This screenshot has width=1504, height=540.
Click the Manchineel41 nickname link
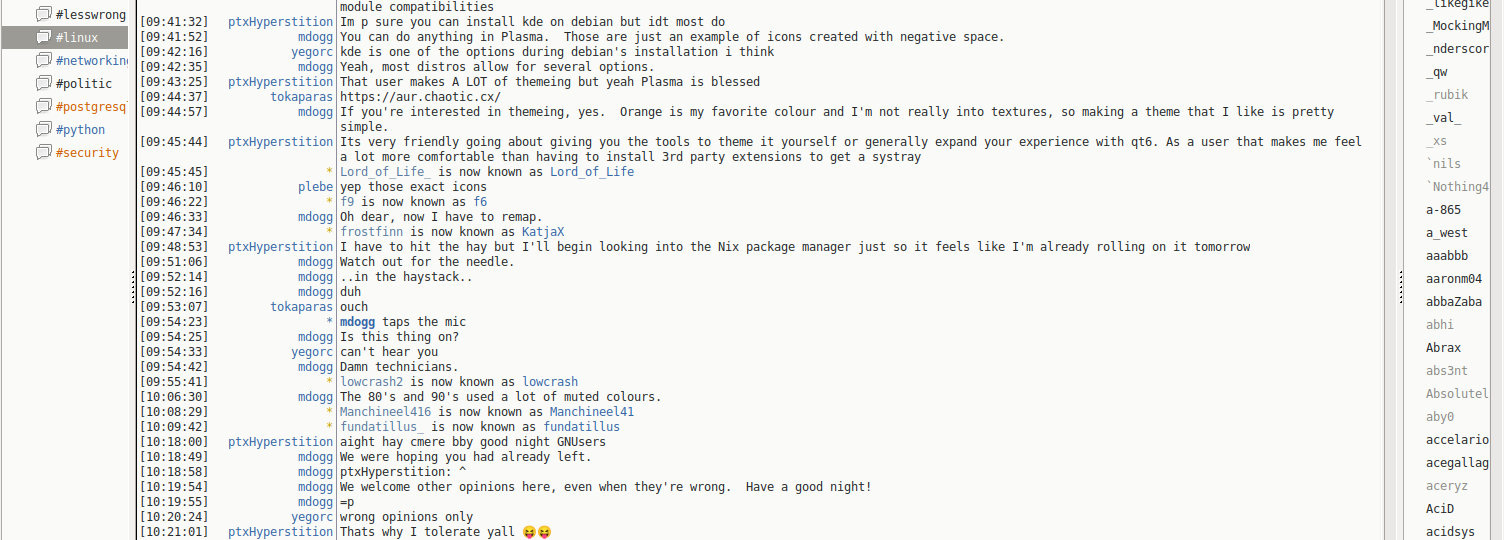pos(591,412)
